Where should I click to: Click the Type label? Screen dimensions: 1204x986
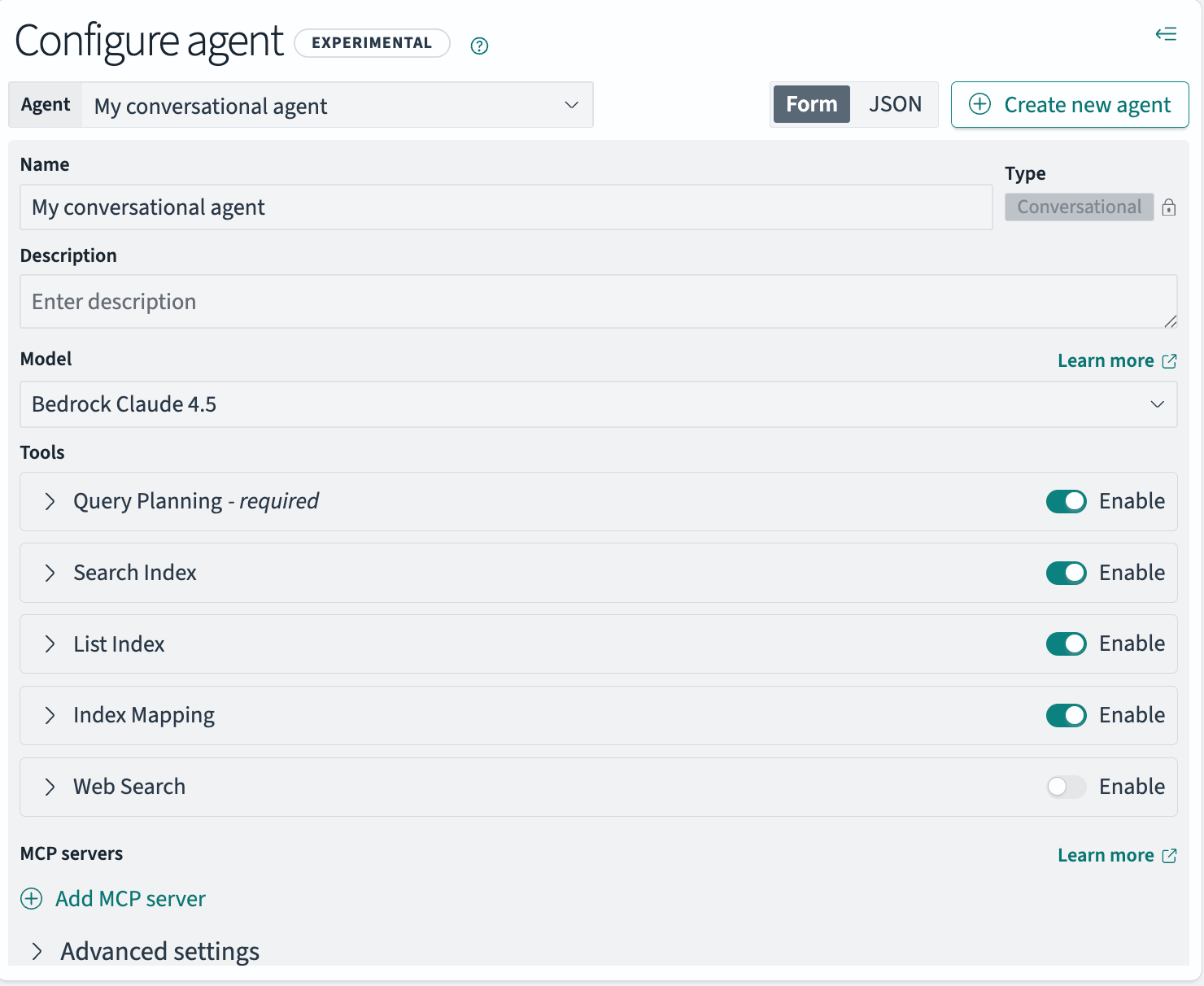[x=1025, y=173]
